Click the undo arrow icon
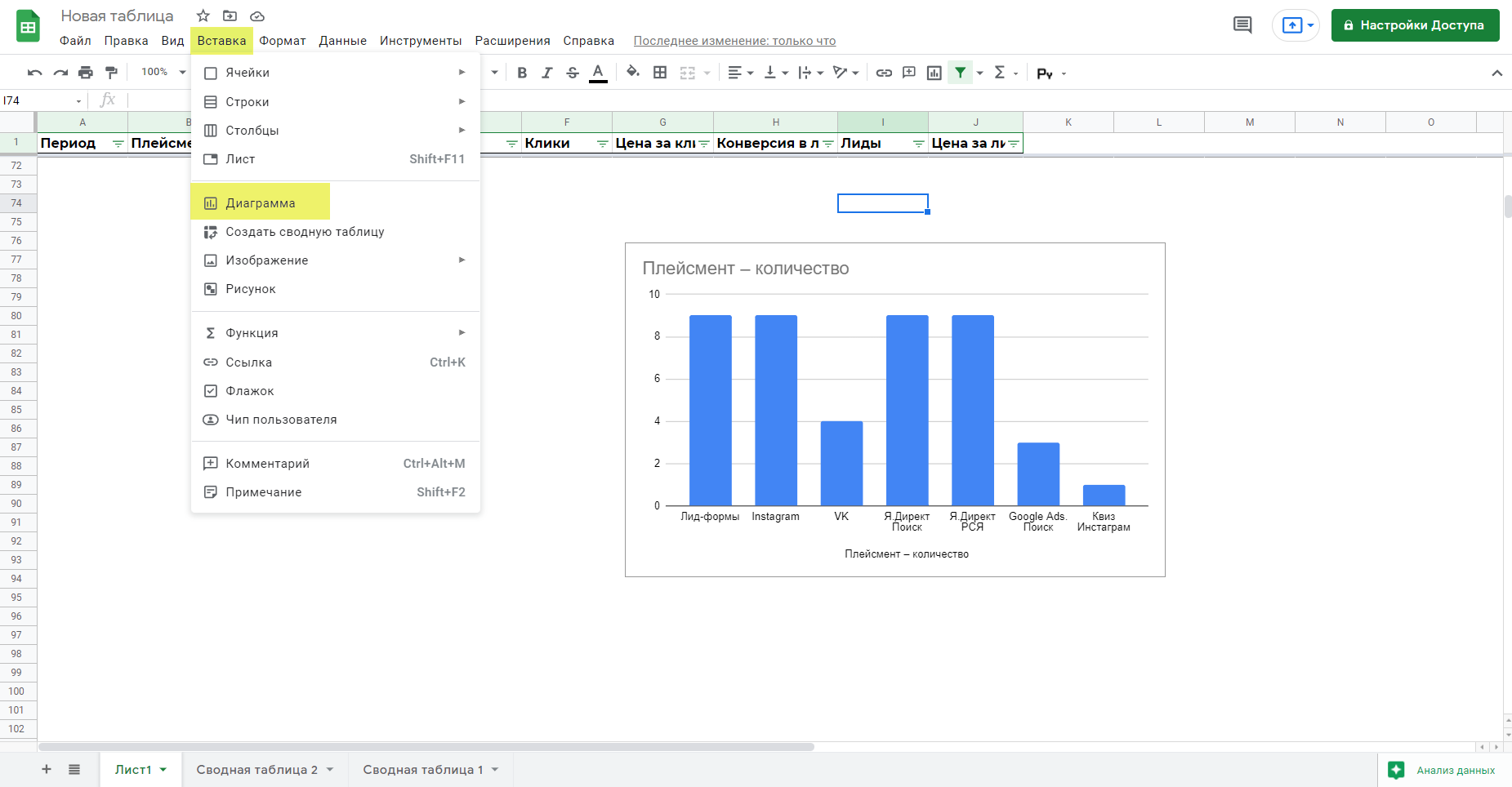 tap(34, 73)
